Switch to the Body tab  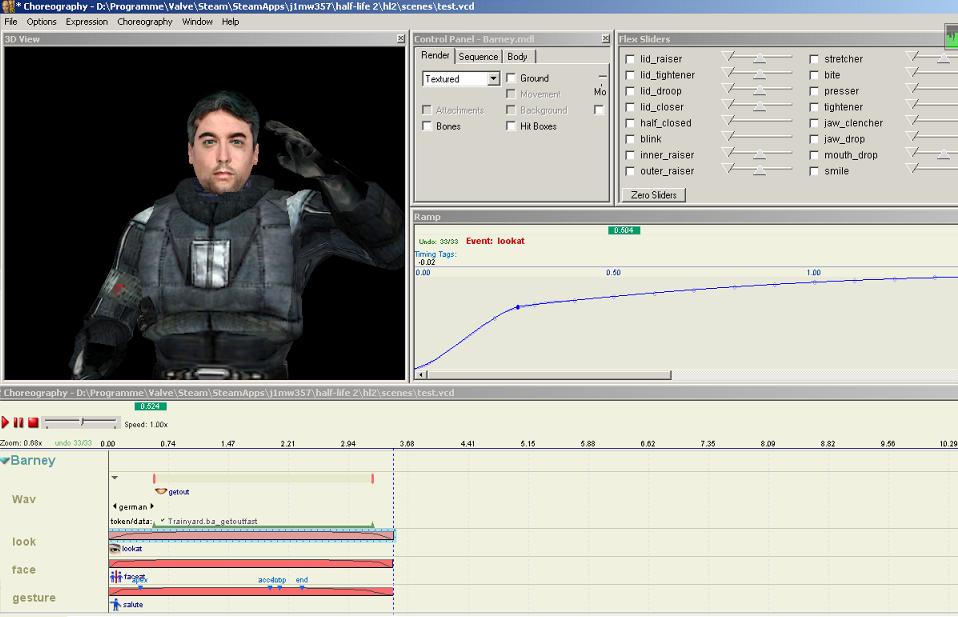coord(517,56)
